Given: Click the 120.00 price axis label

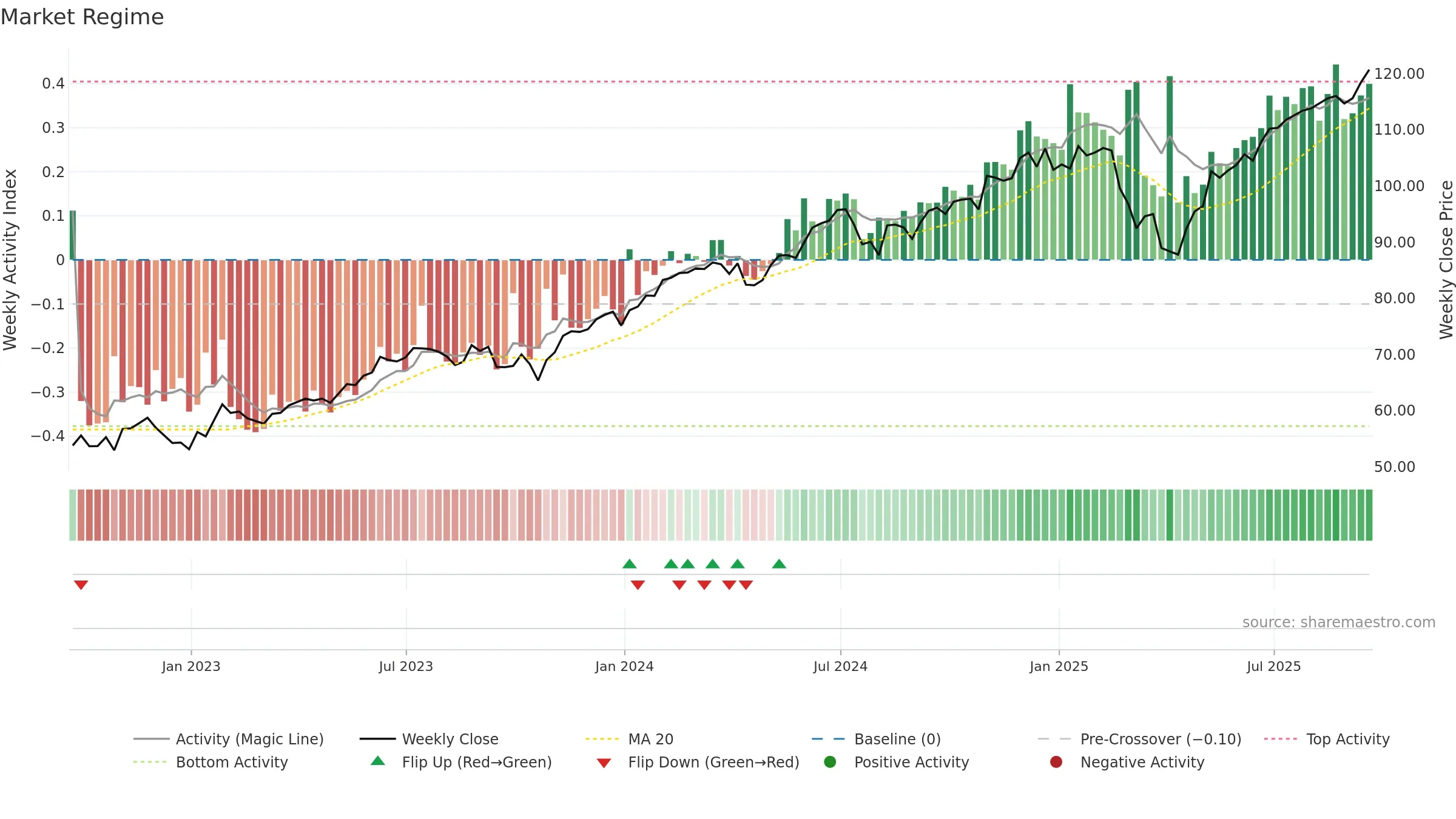Looking at the screenshot, I should pyautogui.click(x=1399, y=73).
